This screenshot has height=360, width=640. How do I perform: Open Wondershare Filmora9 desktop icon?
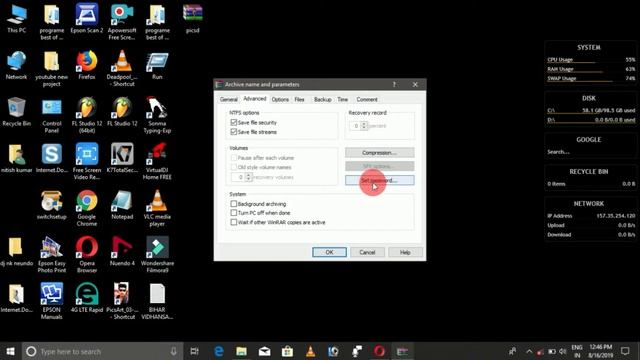coord(157,255)
